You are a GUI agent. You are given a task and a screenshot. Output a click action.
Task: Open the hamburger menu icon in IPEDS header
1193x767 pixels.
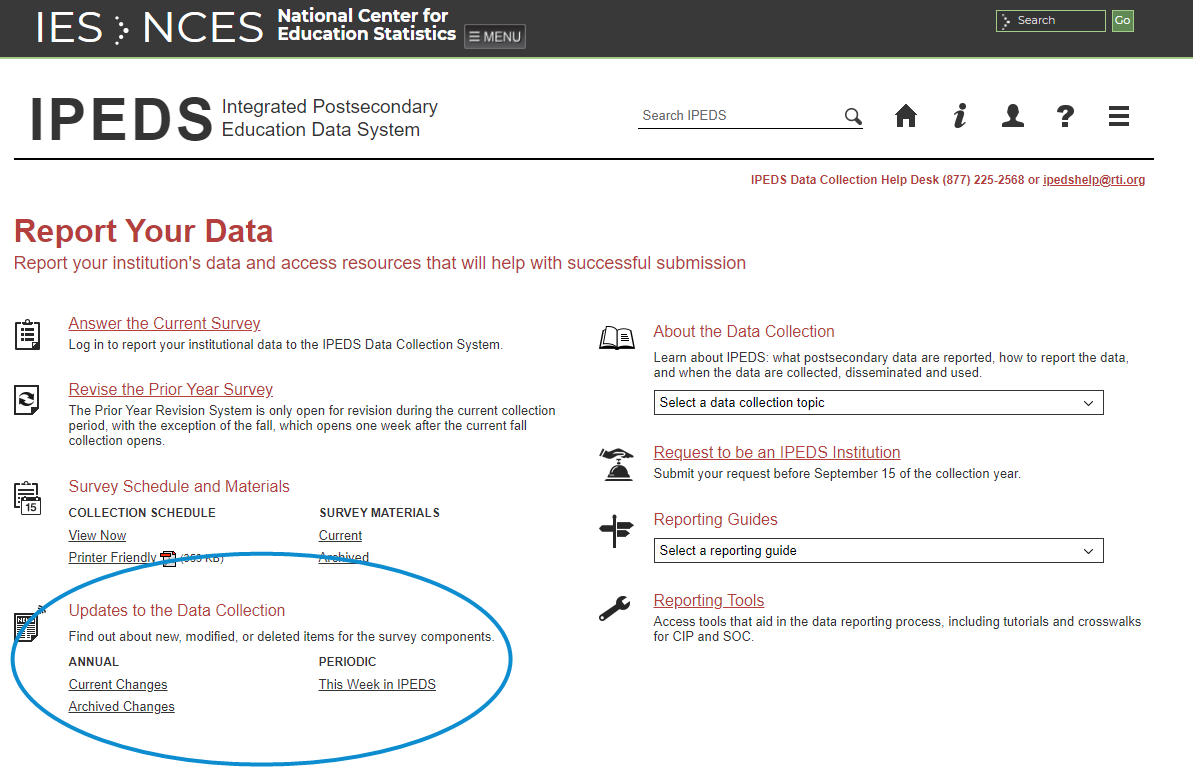point(1118,116)
